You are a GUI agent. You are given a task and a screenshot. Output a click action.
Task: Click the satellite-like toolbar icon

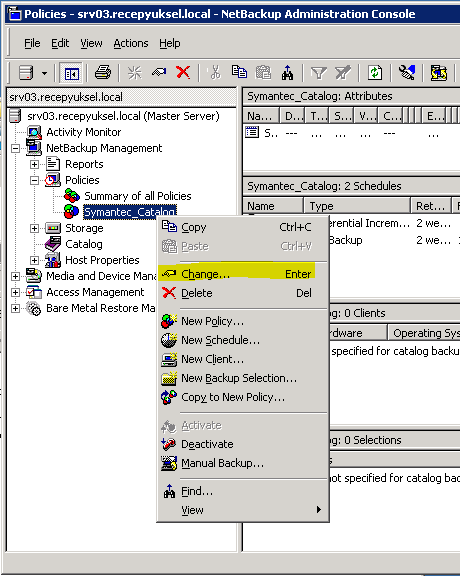[x=407, y=72]
